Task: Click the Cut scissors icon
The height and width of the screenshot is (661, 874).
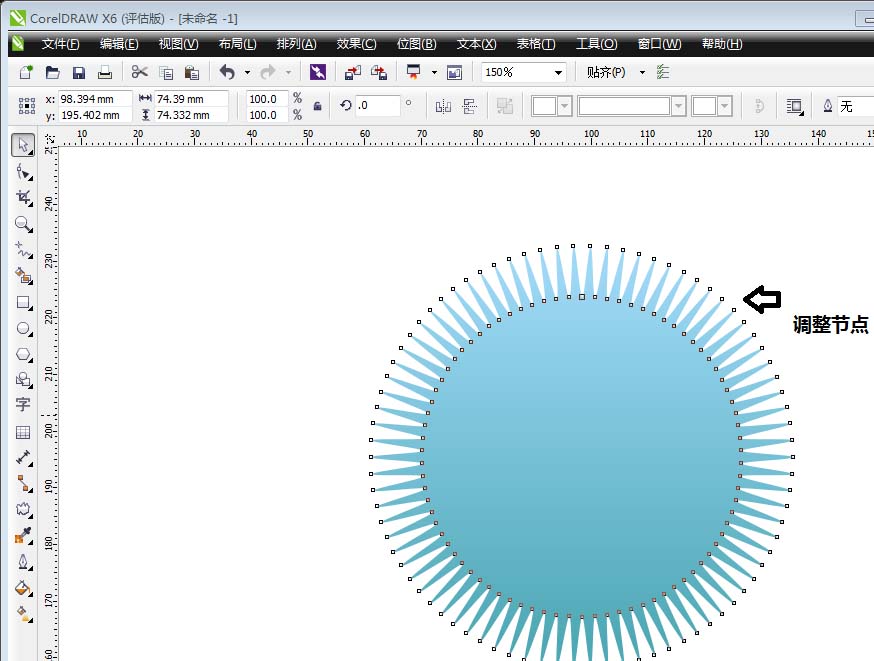Action: [x=139, y=72]
